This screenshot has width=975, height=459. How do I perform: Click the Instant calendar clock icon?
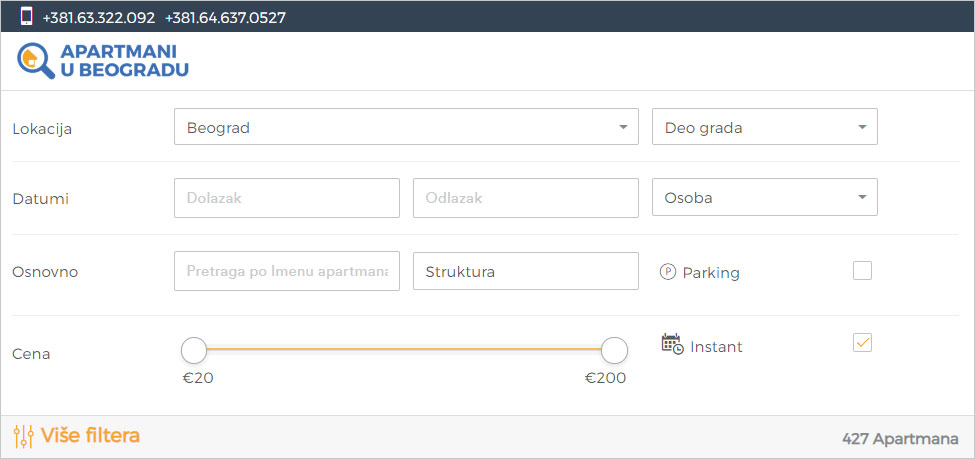click(672, 344)
